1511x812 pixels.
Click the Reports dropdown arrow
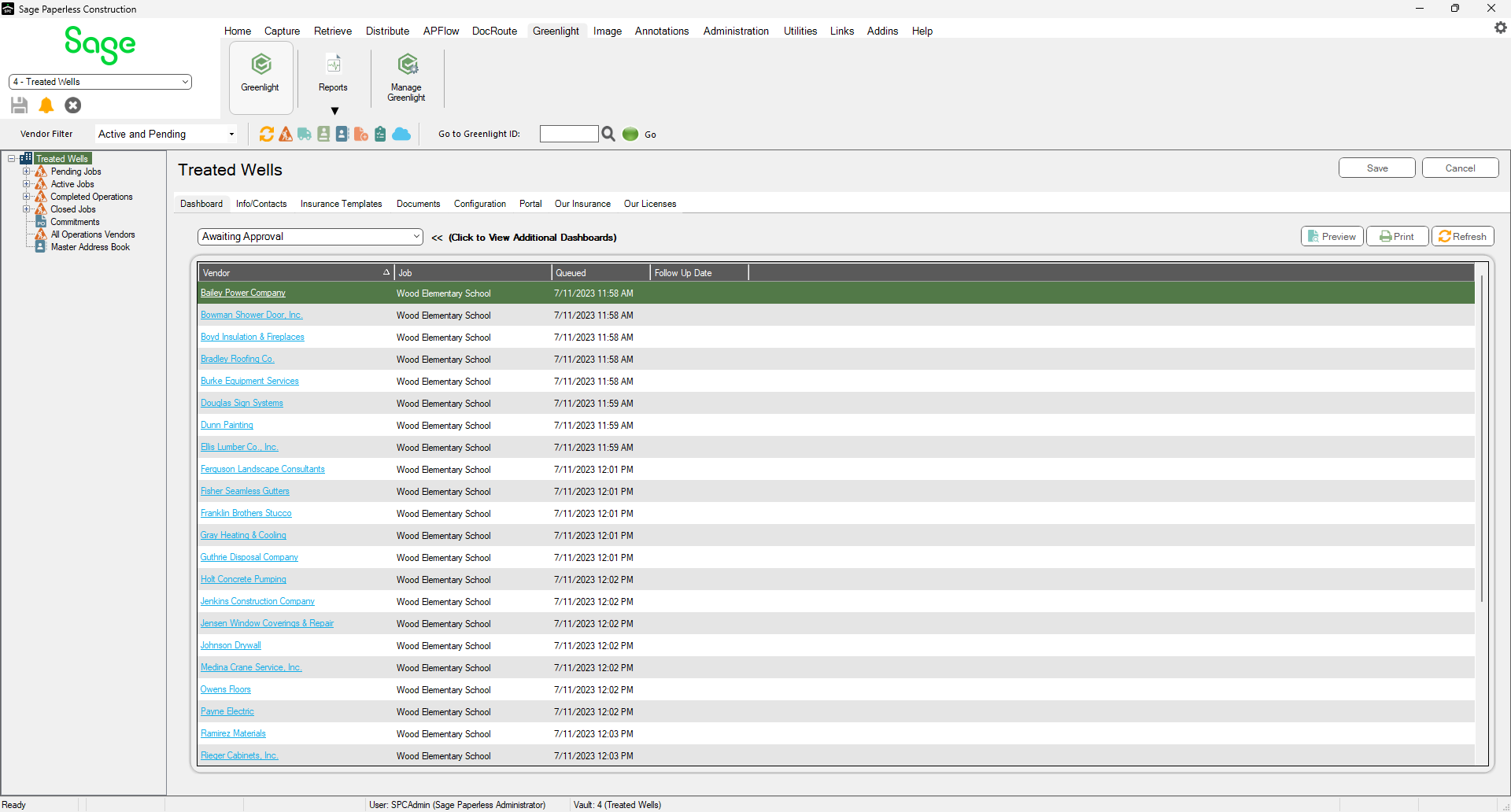334,111
